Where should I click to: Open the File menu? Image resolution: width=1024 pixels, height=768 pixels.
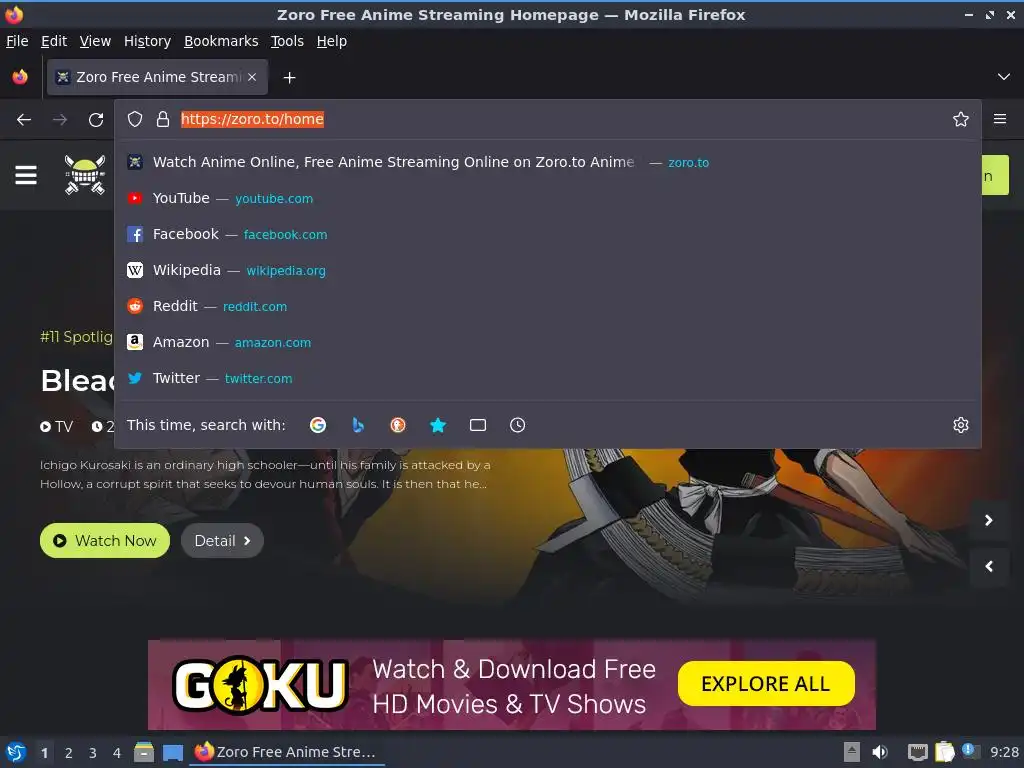pyautogui.click(x=17, y=41)
